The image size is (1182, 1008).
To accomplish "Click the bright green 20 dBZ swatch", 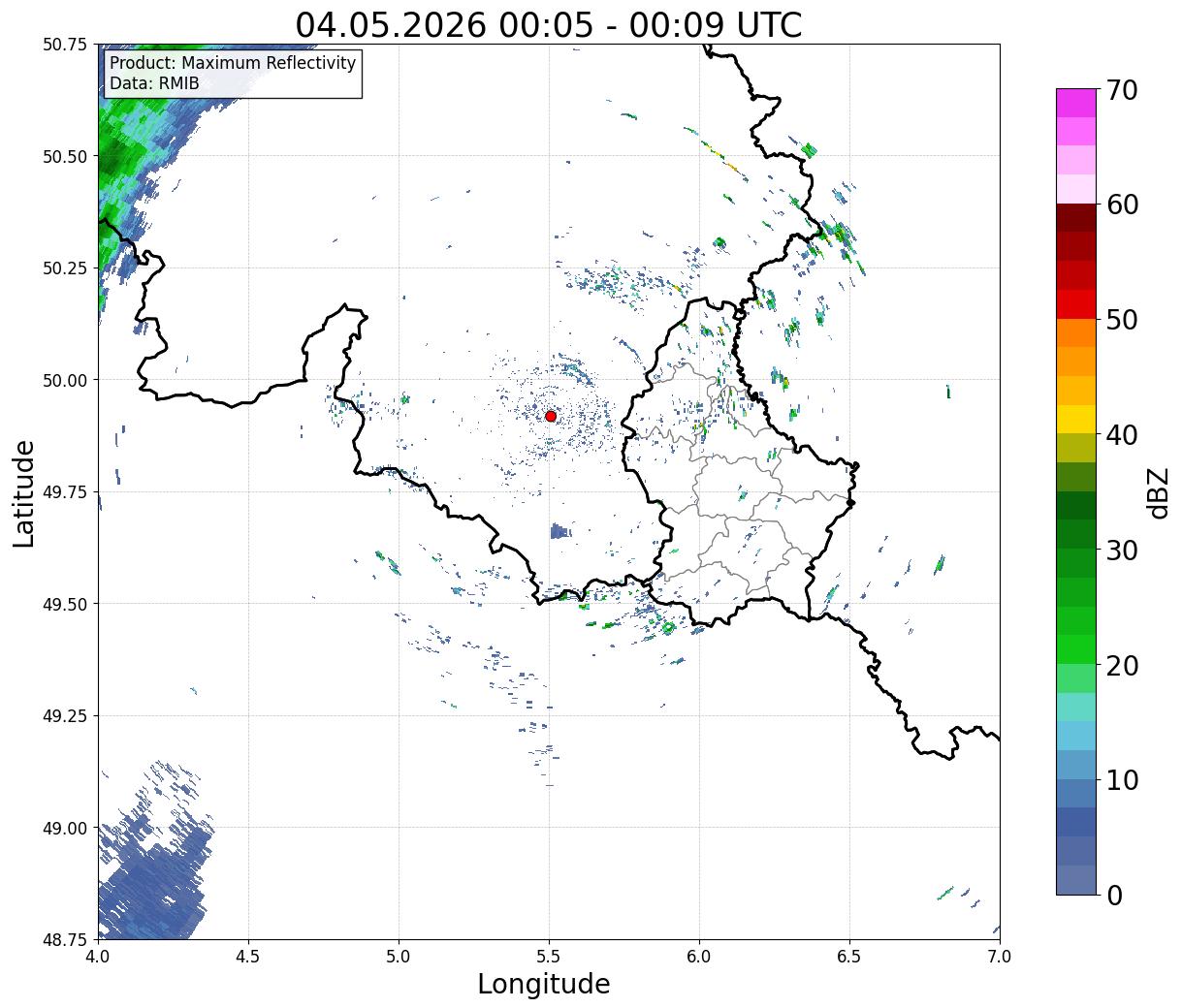I will point(1076,649).
